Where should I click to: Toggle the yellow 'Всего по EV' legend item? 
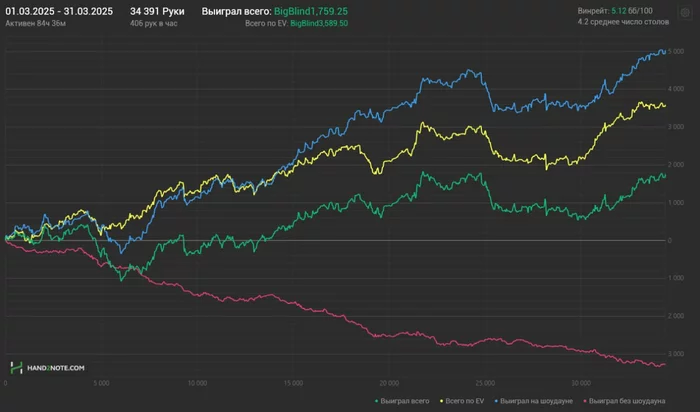coord(467,401)
